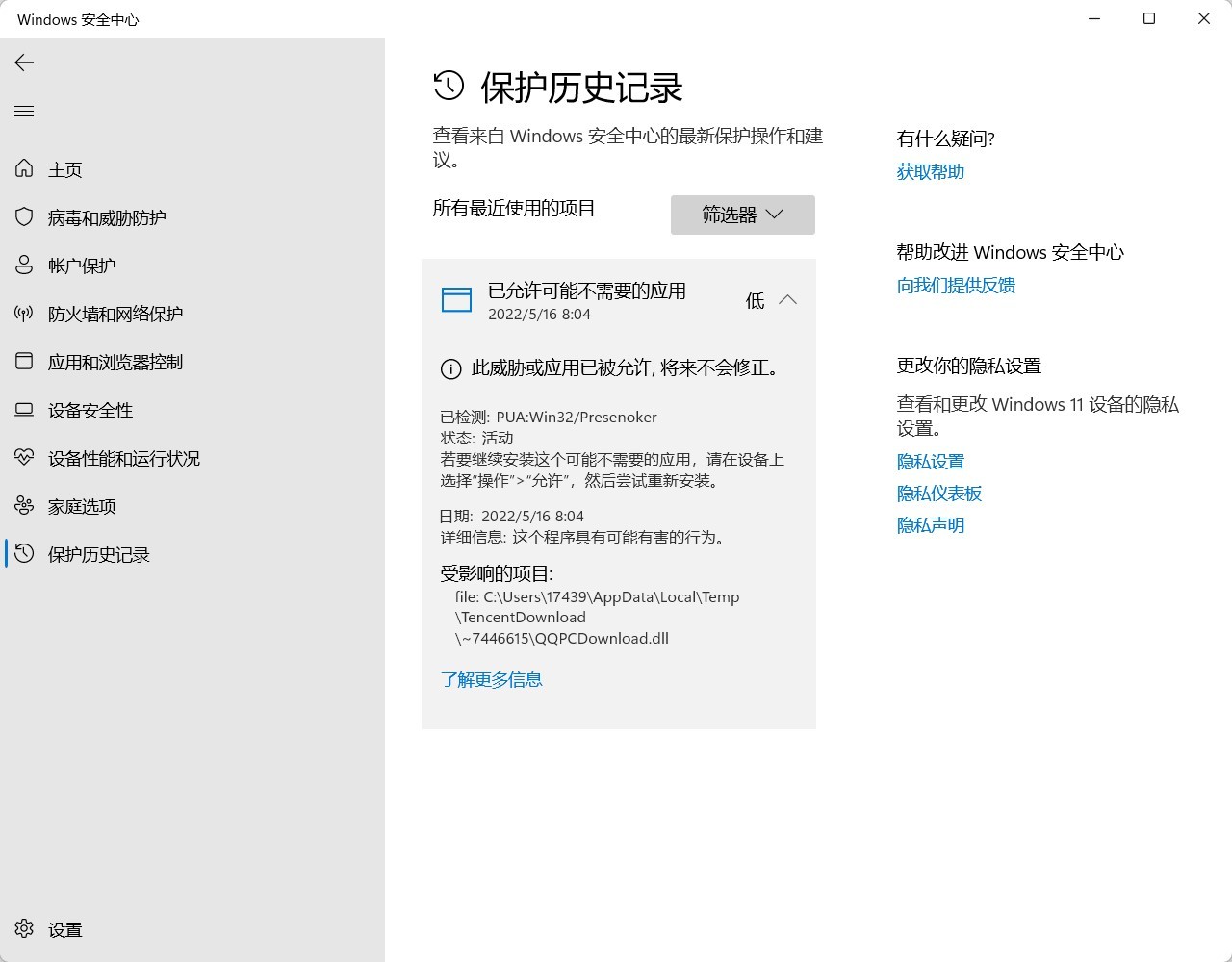The height and width of the screenshot is (962, 1232).
Task: Click the window icon for 应用和浏览器控制
Action: tap(24, 361)
